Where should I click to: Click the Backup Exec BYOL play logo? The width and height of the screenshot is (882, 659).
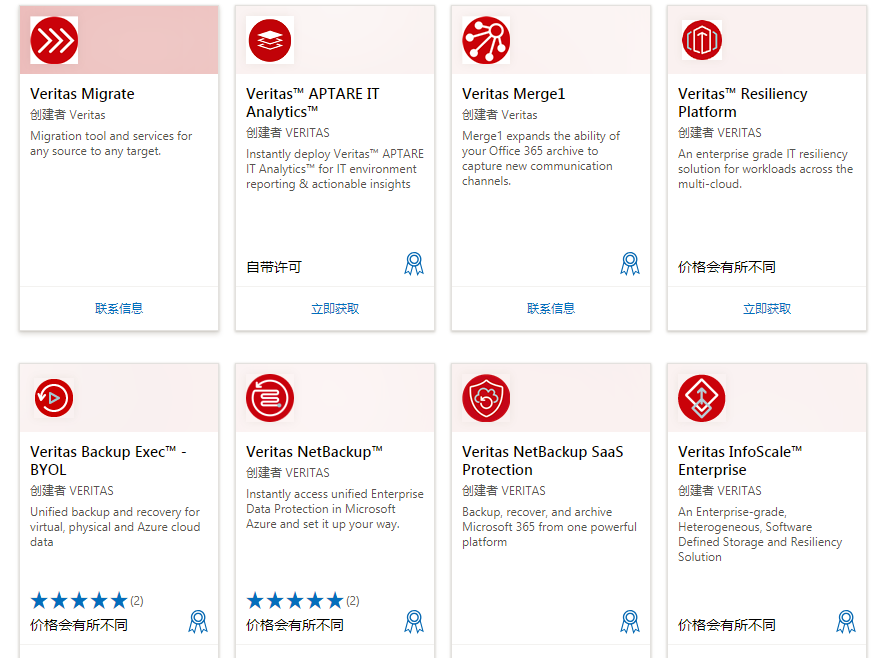tap(54, 398)
